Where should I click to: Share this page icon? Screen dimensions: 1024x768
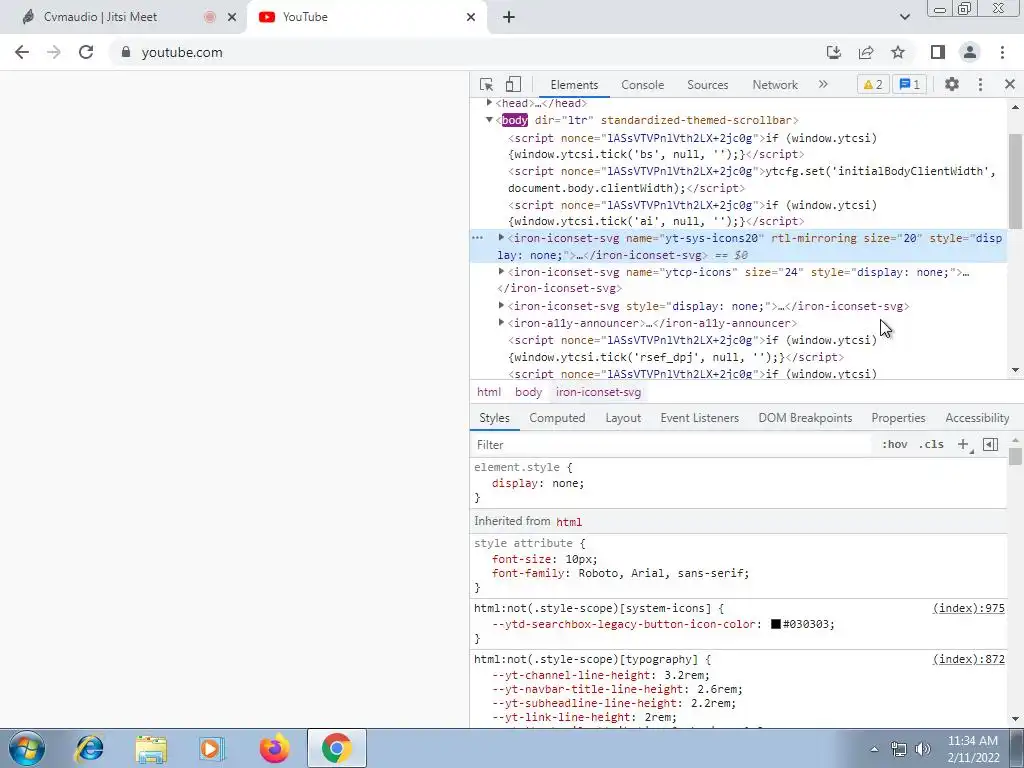(x=866, y=52)
